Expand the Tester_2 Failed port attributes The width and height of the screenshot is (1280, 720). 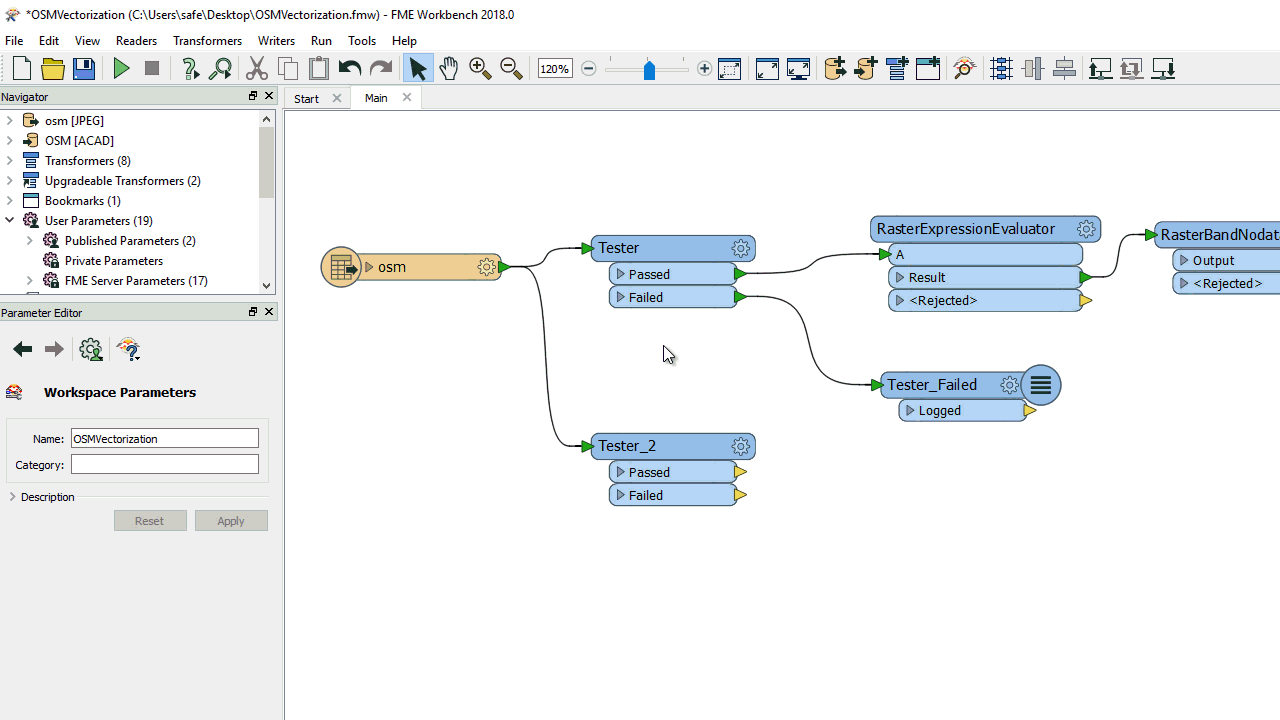pos(621,495)
